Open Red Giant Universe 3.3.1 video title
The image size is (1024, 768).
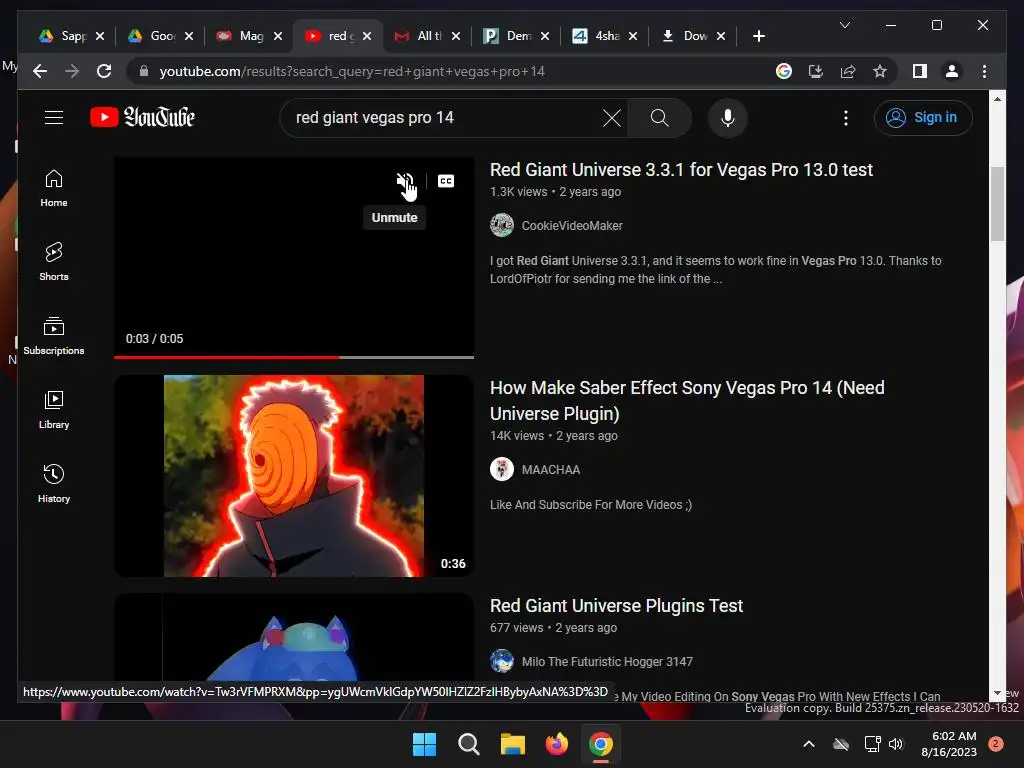pos(681,170)
